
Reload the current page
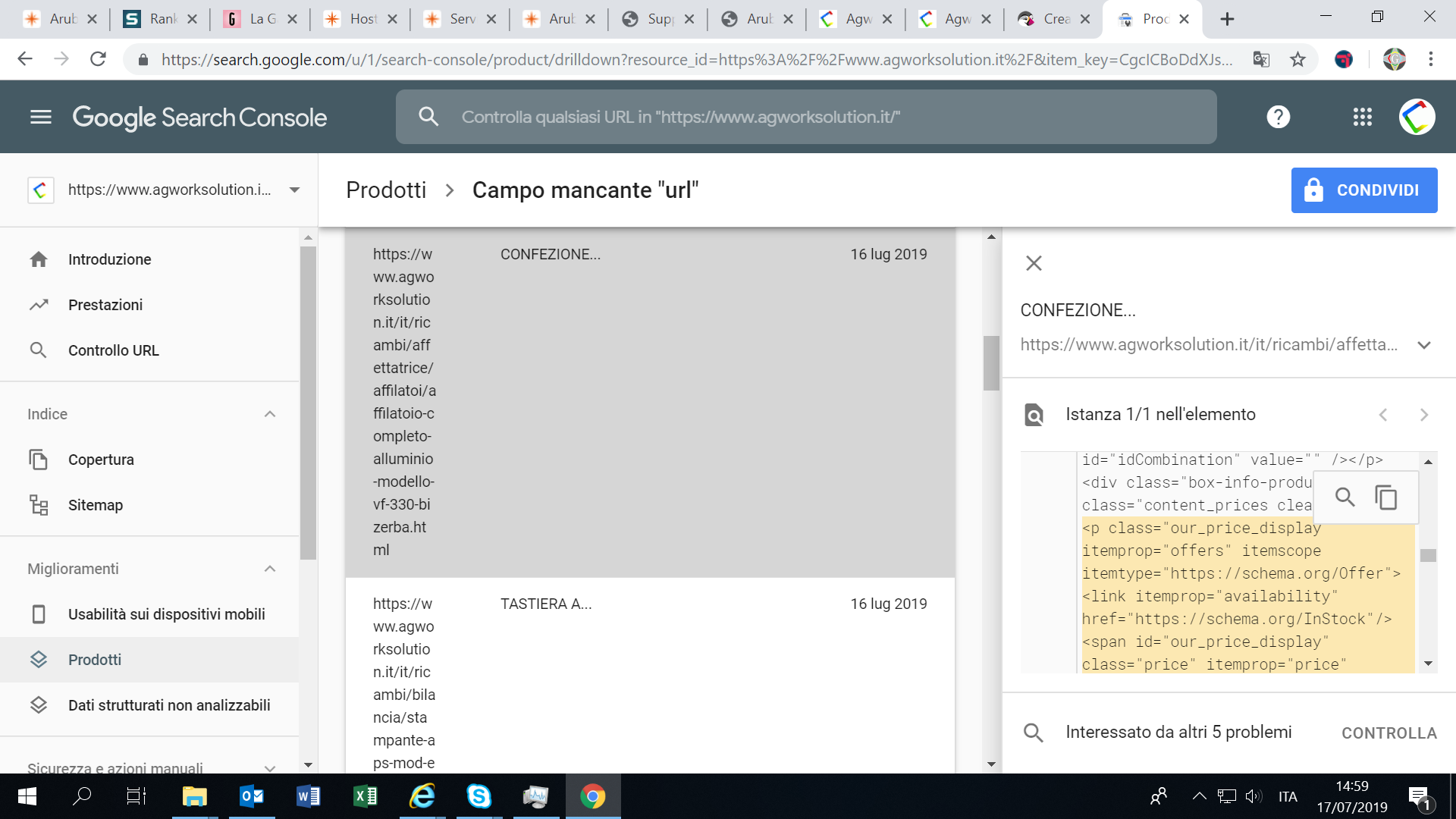(98, 59)
